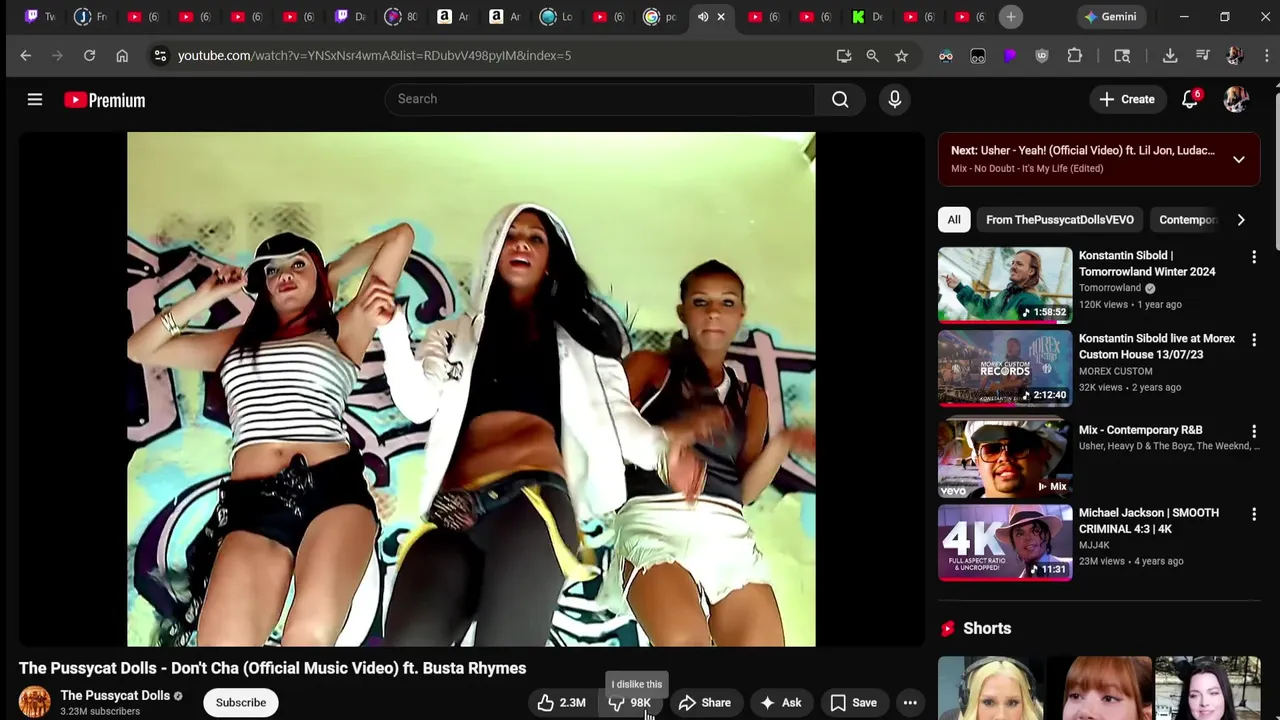The image size is (1280, 720).
Task: Open the purple P extension
Action: [1010, 56]
